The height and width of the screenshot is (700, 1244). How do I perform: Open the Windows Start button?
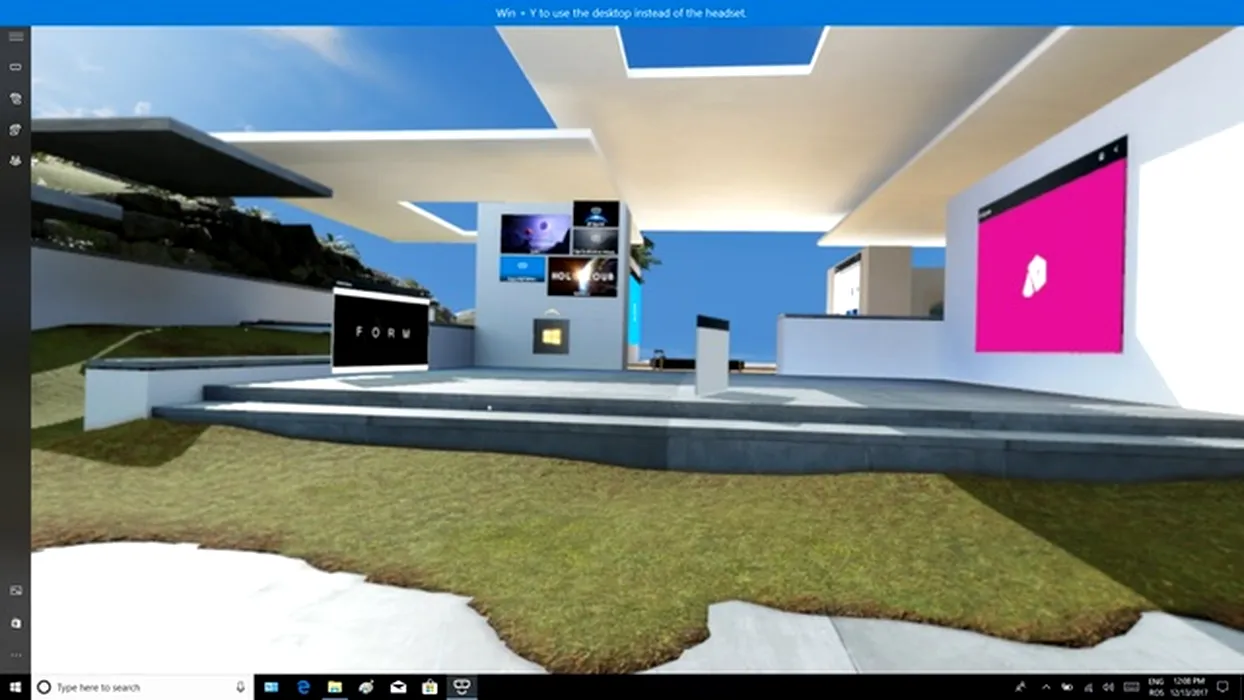pos(15,687)
